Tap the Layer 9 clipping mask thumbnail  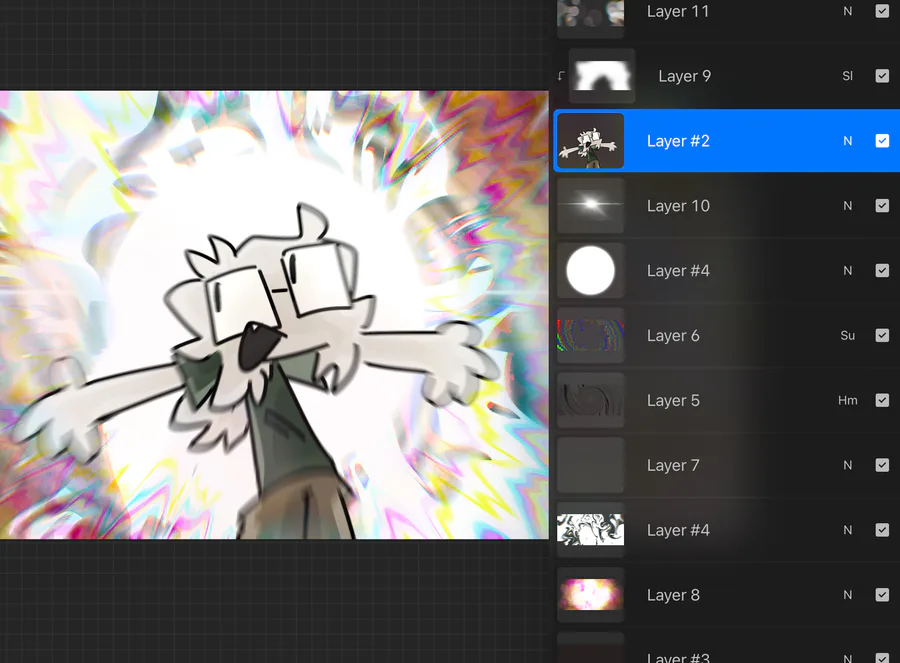[x=602, y=76]
